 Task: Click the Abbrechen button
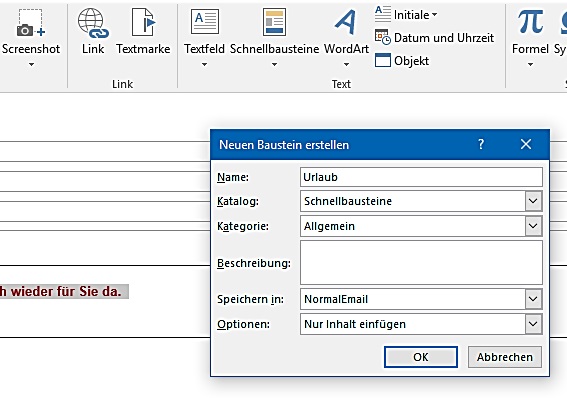click(x=504, y=357)
